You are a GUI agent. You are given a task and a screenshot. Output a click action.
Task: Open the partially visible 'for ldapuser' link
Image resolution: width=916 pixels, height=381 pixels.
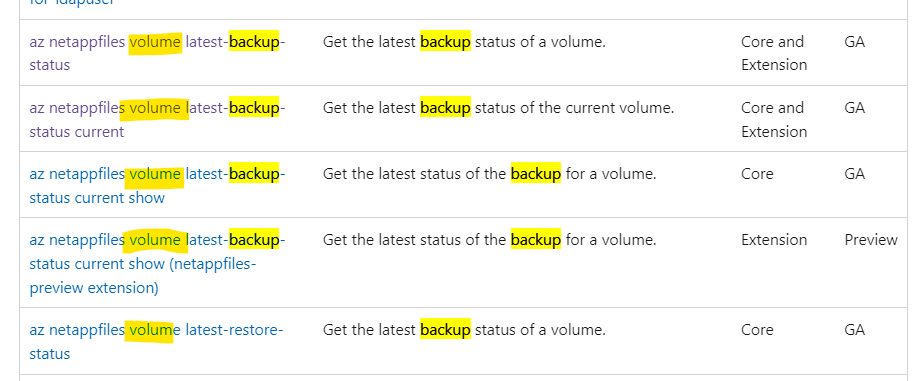[x=72, y=3]
